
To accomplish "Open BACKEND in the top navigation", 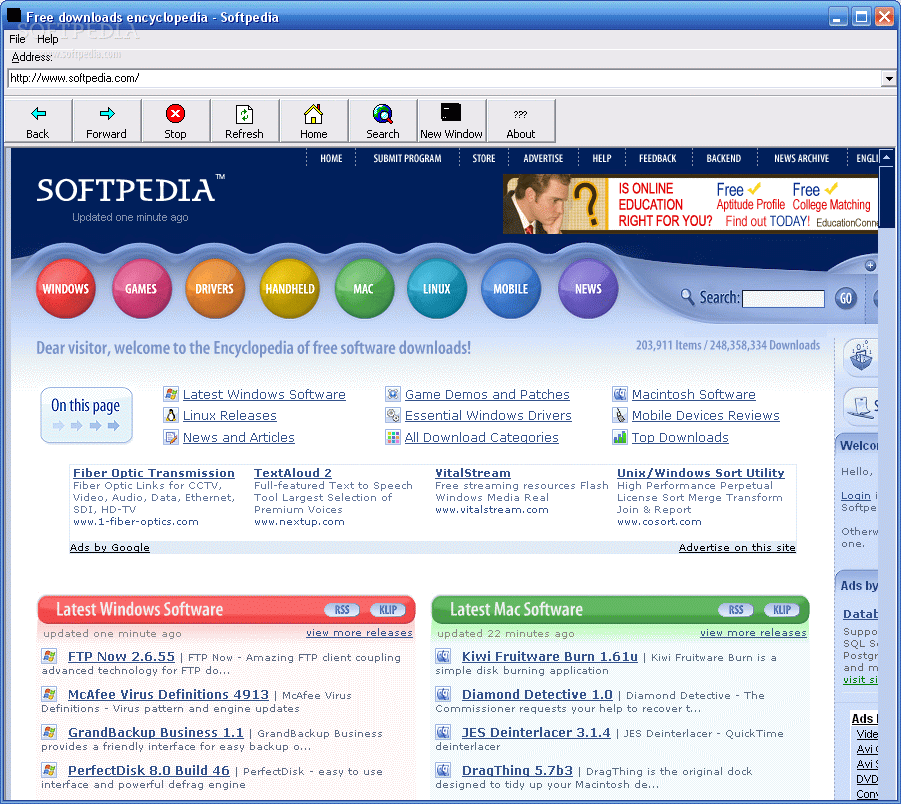I will 723,158.
